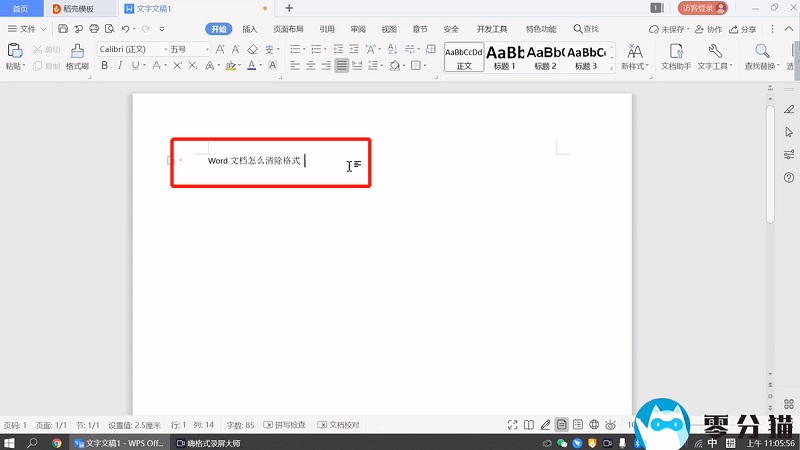
Task: Click the 分享 (Share) button
Action: pos(742,29)
